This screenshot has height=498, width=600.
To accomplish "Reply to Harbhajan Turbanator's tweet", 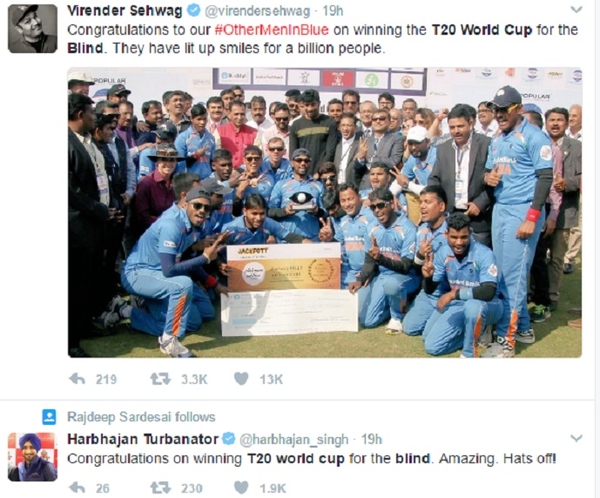I will tap(77, 488).
